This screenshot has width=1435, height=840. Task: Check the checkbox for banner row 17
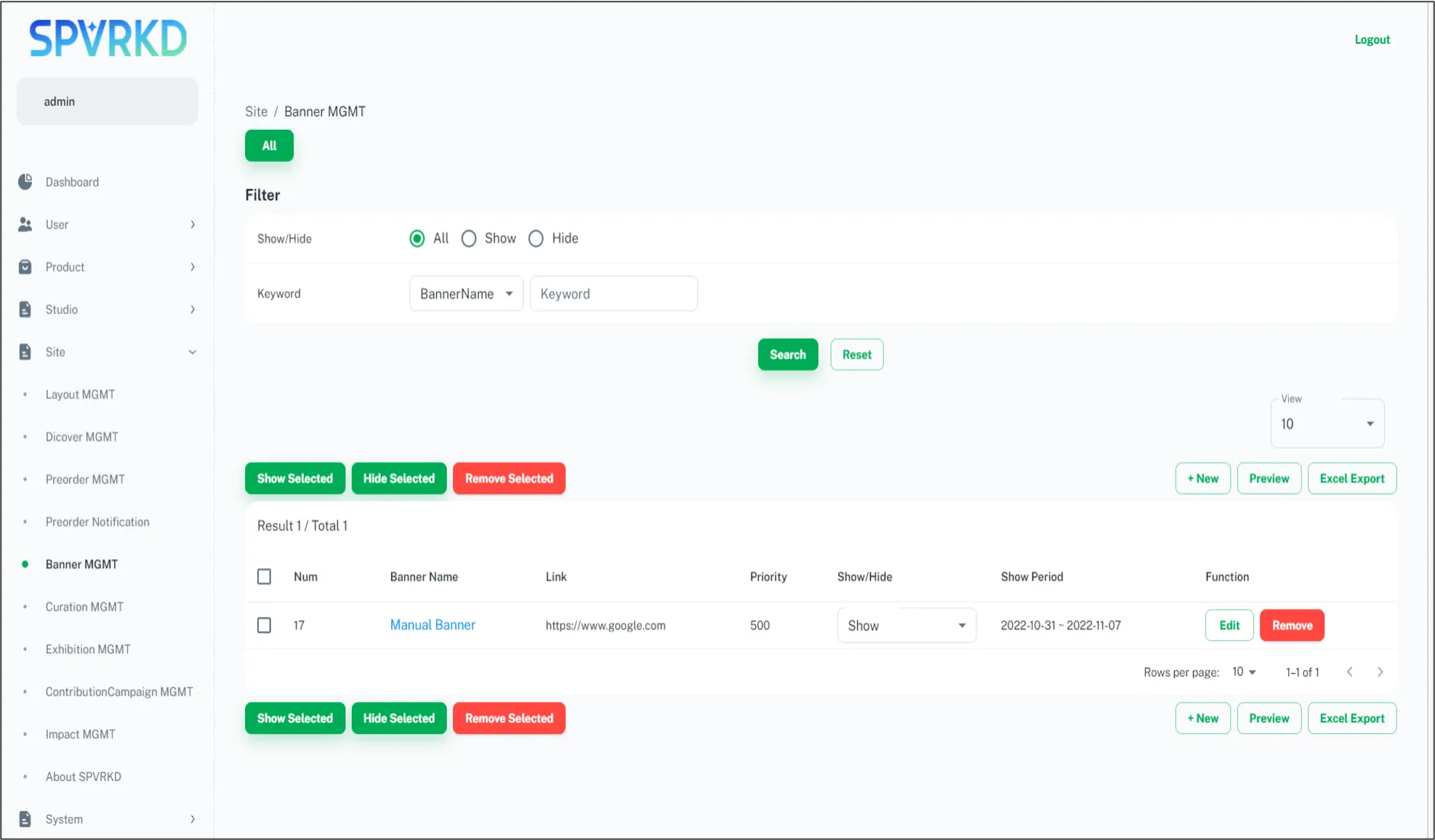point(265,625)
